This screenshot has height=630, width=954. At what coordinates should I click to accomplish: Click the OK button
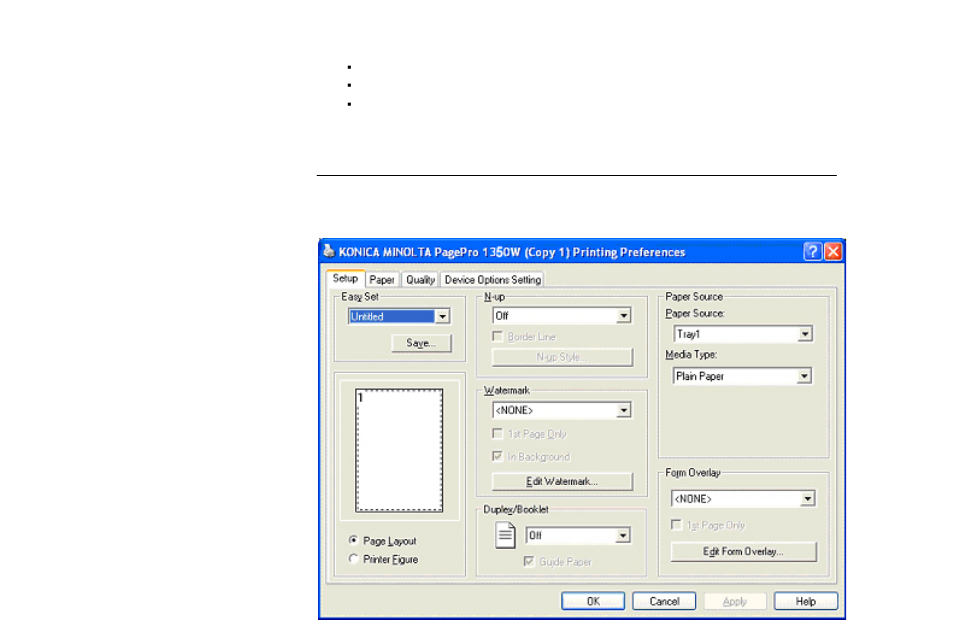pos(593,601)
